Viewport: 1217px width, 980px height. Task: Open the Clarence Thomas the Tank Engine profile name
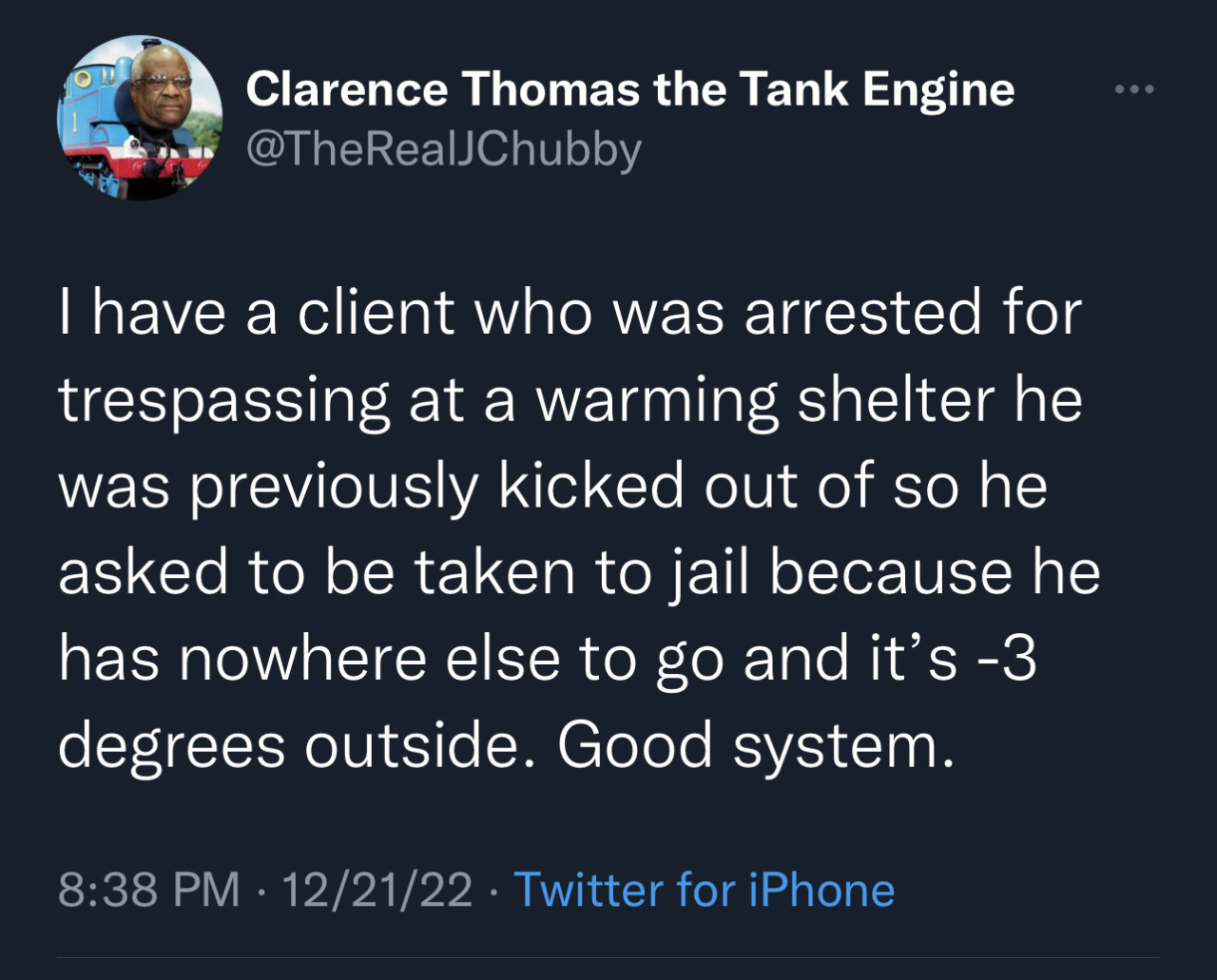(629, 89)
